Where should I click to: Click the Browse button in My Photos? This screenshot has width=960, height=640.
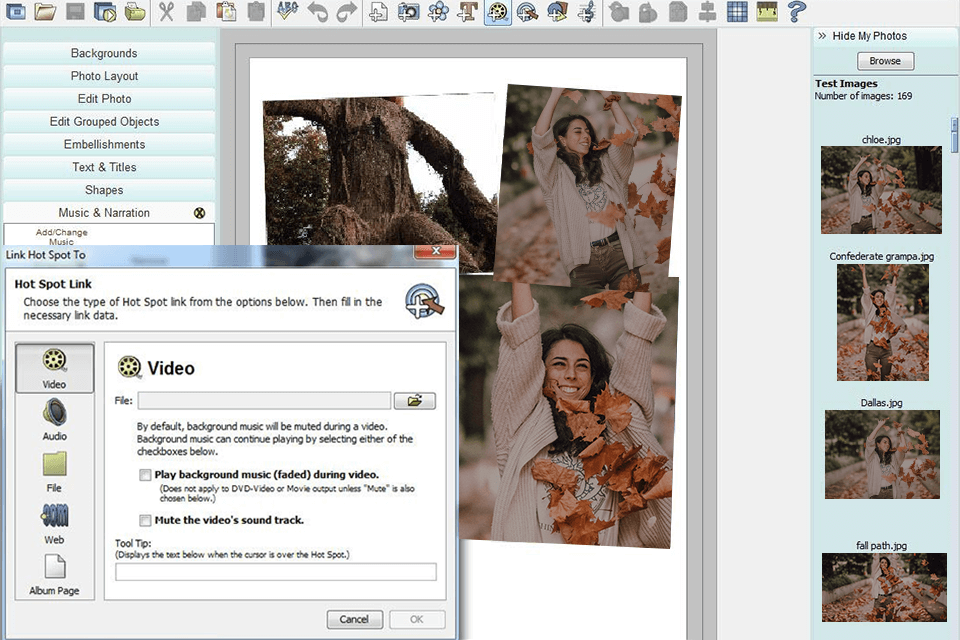coord(885,61)
